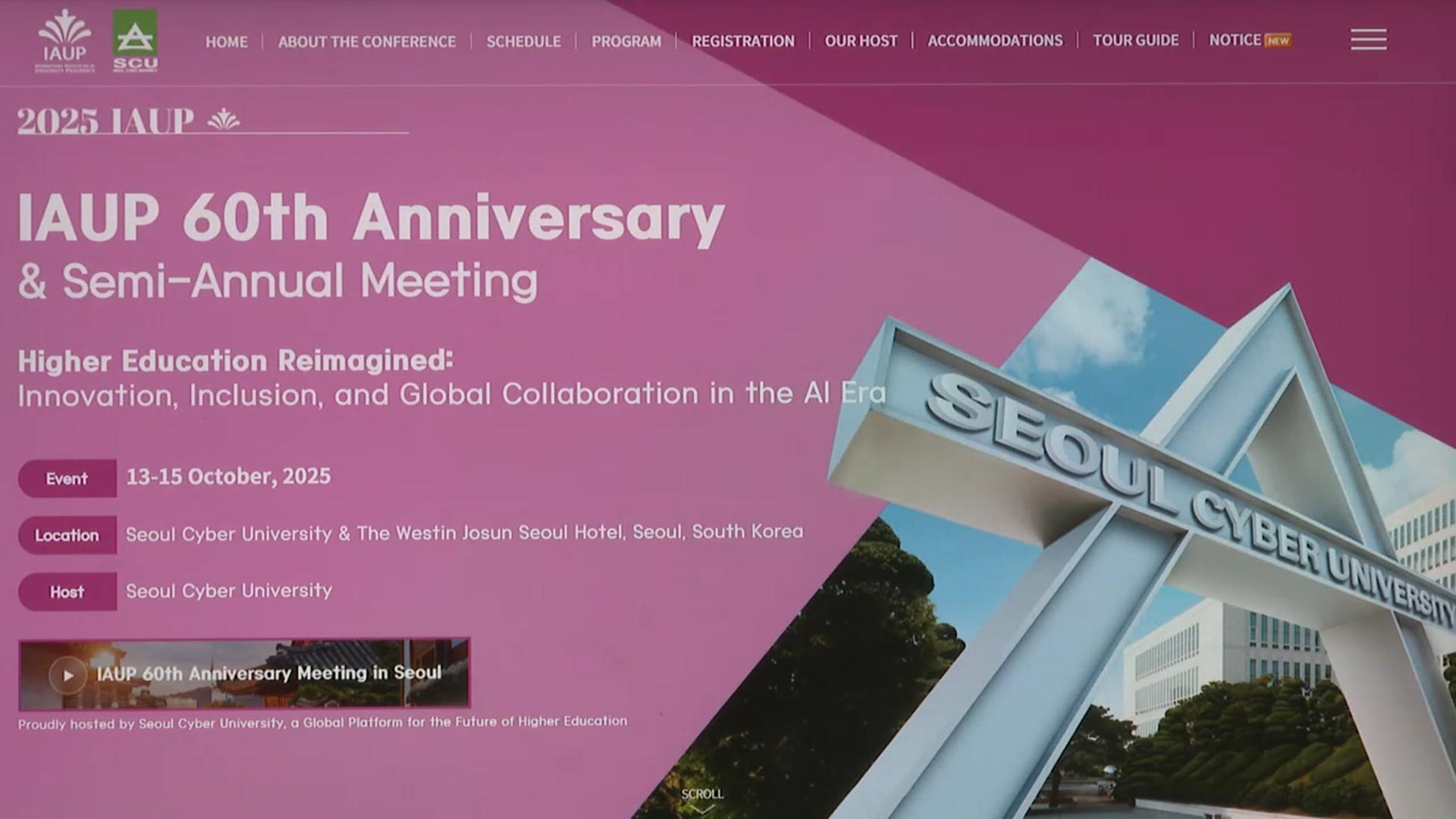Click the Location label button

click(x=67, y=535)
